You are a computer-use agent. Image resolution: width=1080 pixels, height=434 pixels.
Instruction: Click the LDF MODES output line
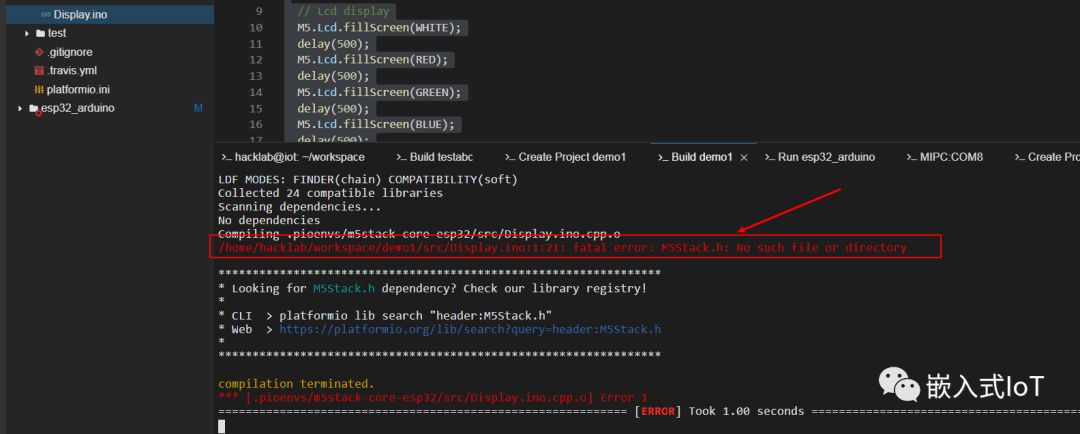(x=368, y=180)
